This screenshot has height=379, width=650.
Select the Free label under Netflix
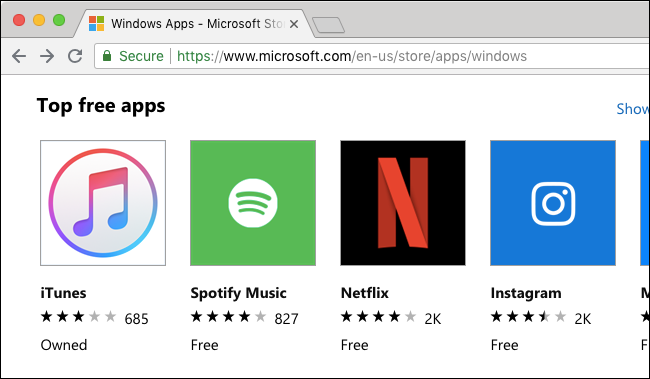(354, 345)
